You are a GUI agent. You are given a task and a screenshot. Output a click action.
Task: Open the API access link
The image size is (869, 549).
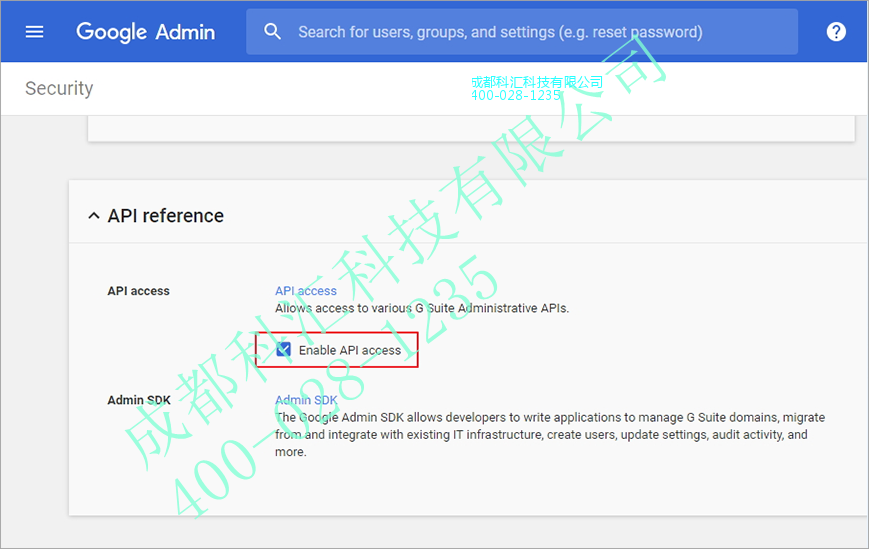click(x=306, y=291)
